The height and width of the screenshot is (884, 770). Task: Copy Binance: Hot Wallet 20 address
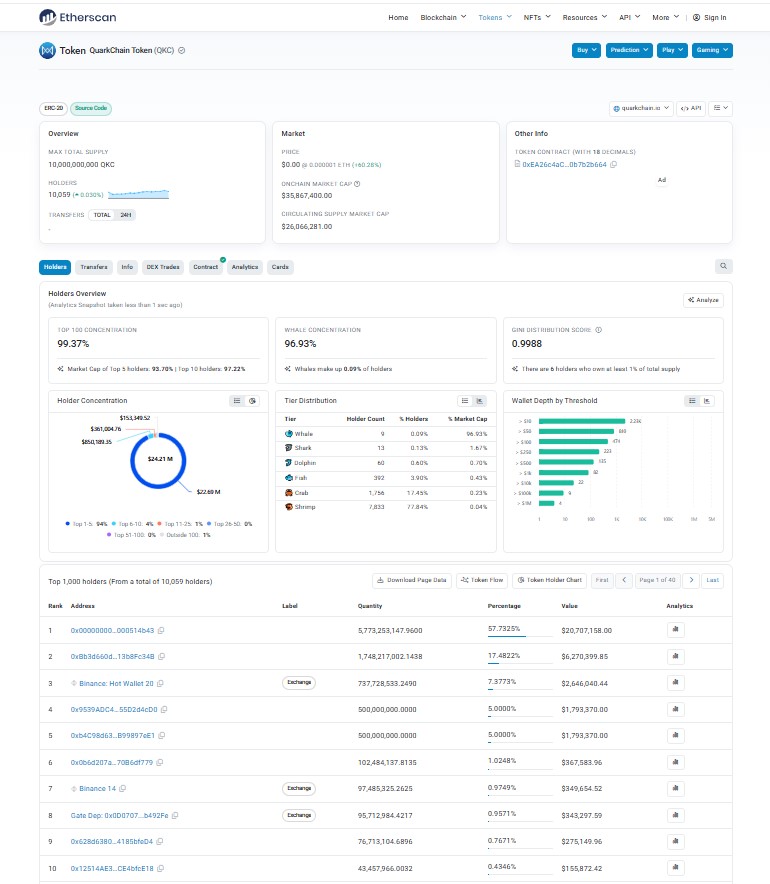[160, 683]
